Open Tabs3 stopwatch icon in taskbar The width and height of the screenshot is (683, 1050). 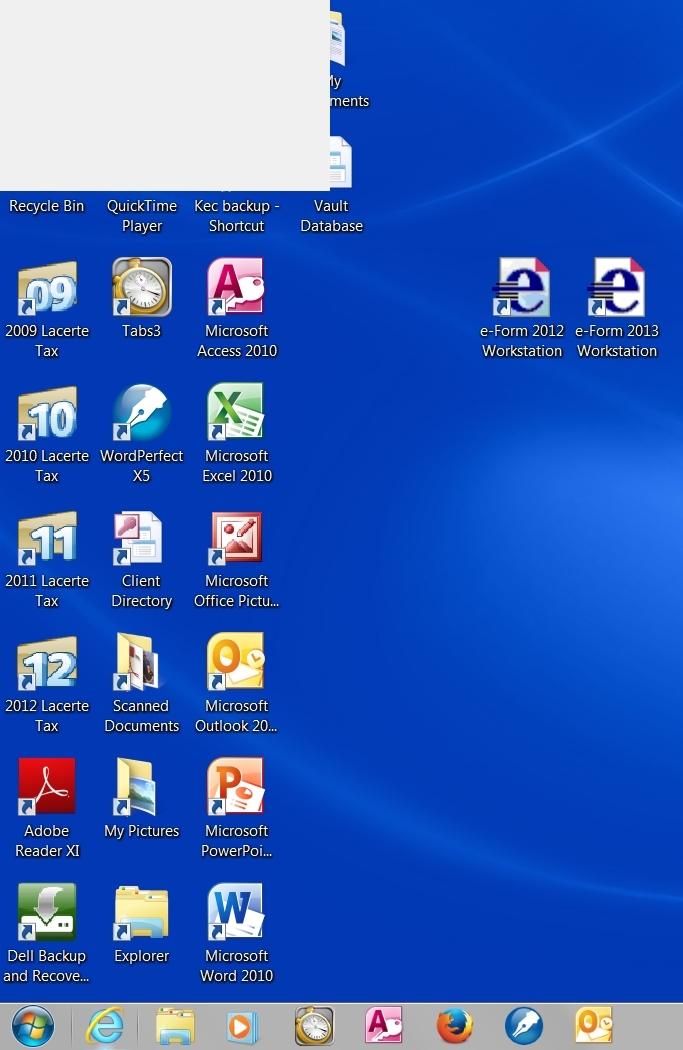tap(314, 1026)
